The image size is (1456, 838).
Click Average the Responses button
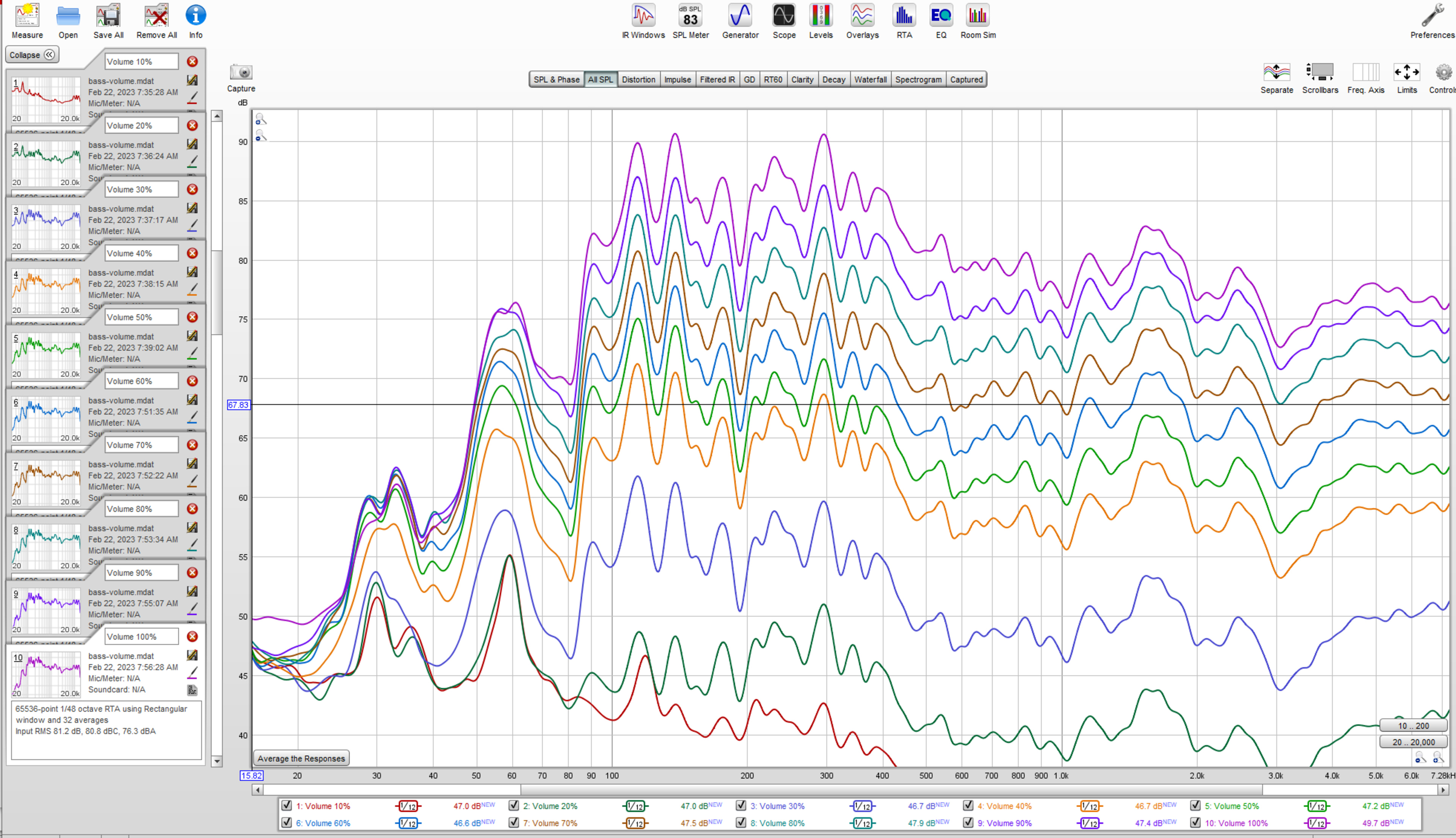click(x=301, y=759)
